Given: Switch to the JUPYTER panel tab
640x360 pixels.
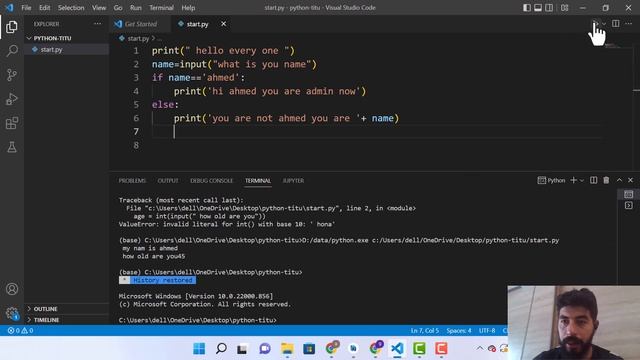Looking at the screenshot, I should tap(293, 180).
